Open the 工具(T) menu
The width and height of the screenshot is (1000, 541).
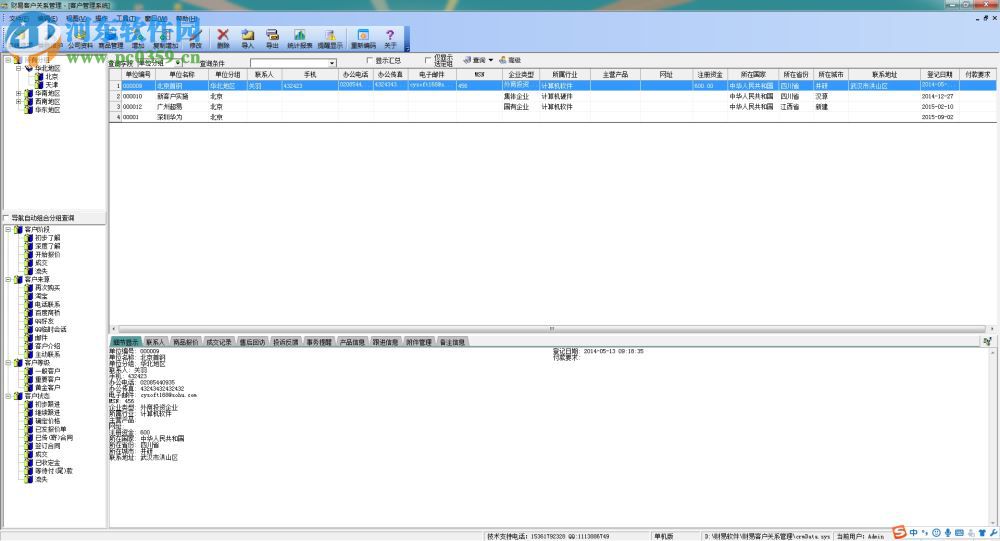click(x=126, y=19)
